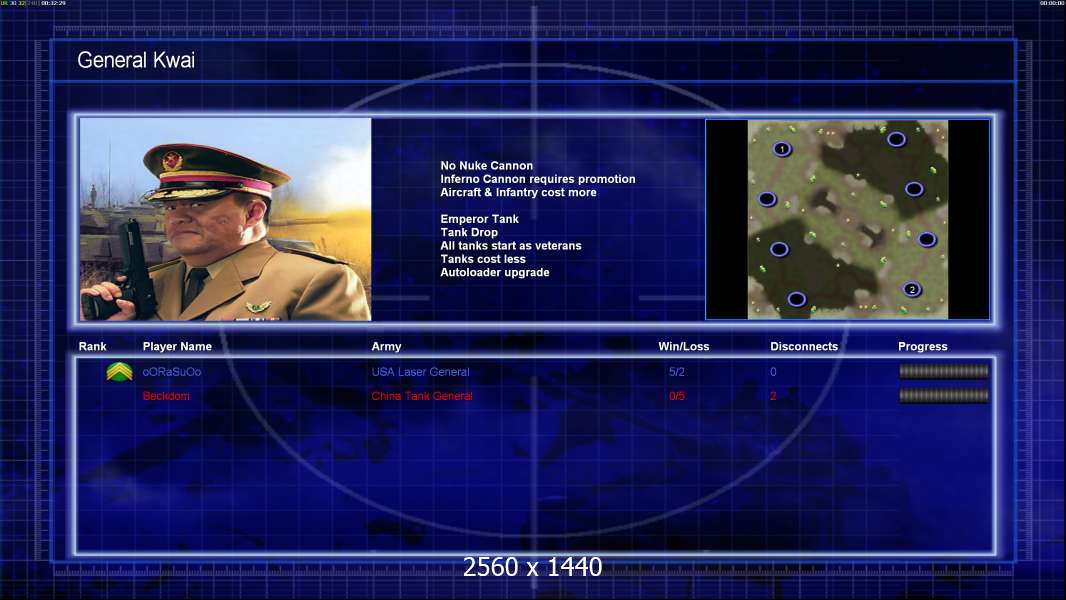Click the 5/2 win/loss value

[x=676, y=372]
